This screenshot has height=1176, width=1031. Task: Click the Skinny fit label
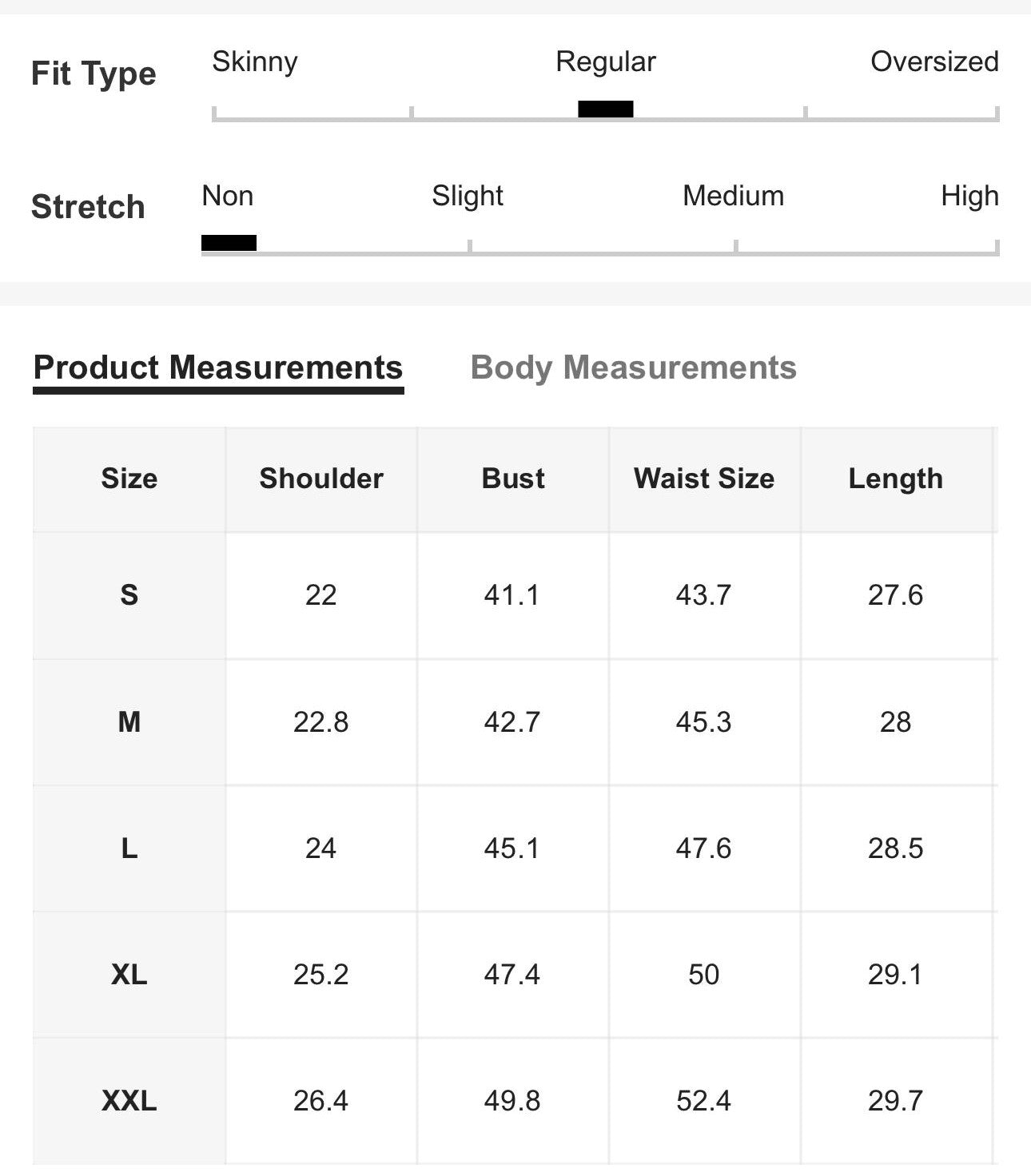coord(255,62)
